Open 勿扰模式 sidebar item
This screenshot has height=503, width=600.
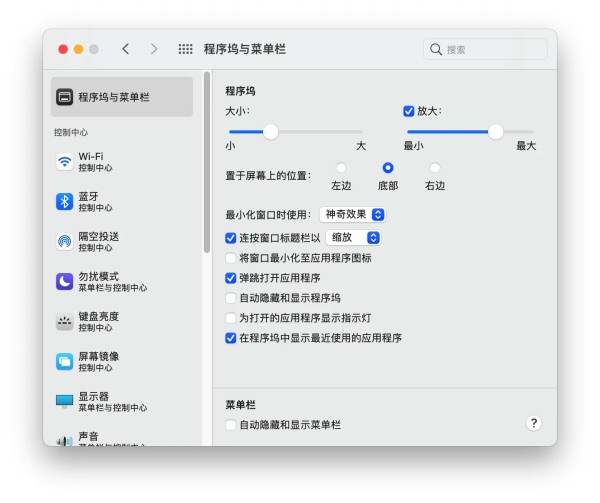click(x=124, y=282)
